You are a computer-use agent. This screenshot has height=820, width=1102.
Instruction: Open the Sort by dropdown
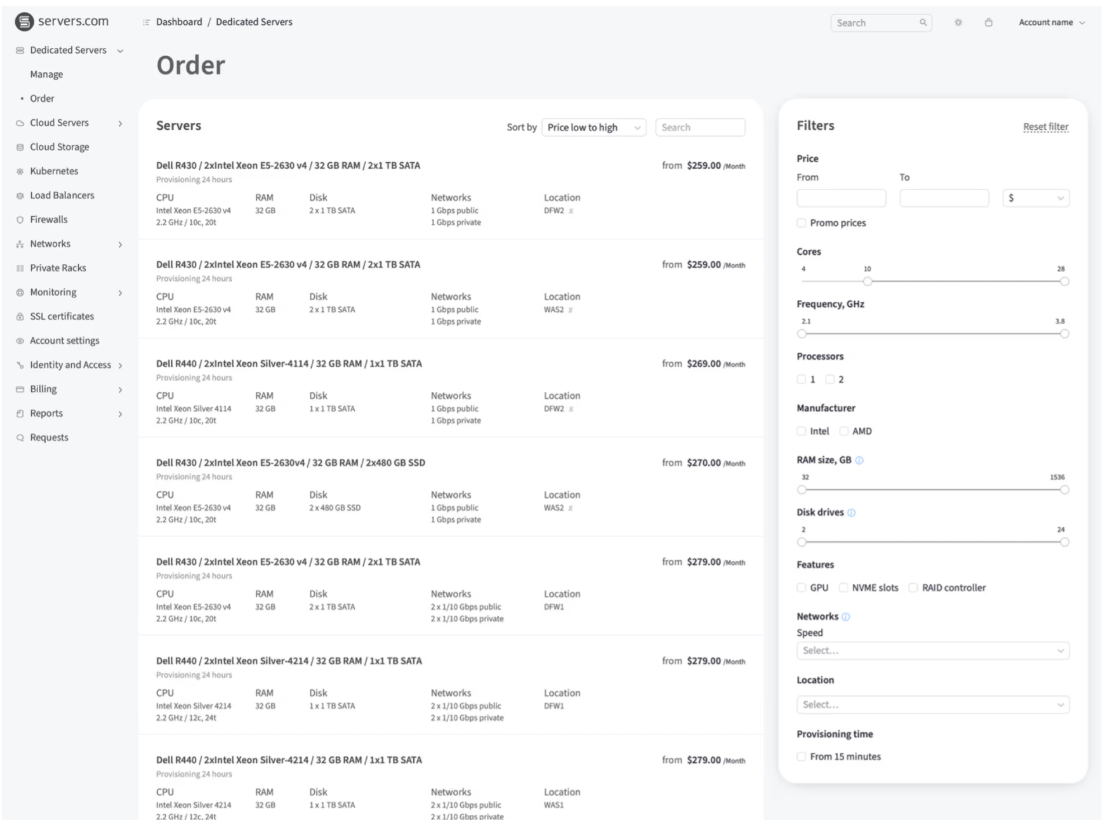pos(593,127)
